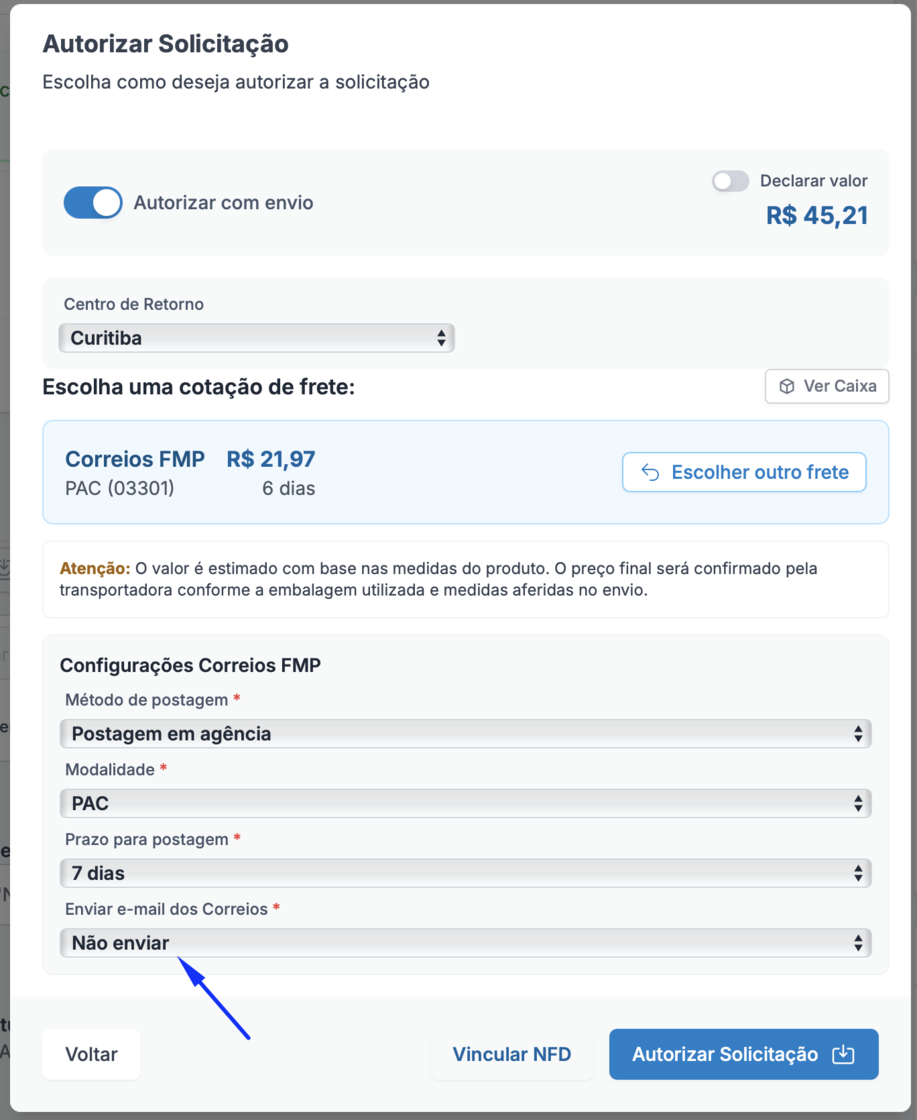Click the R$ 21,97 freight price
Screen dimensions: 917x1120
(x=271, y=459)
